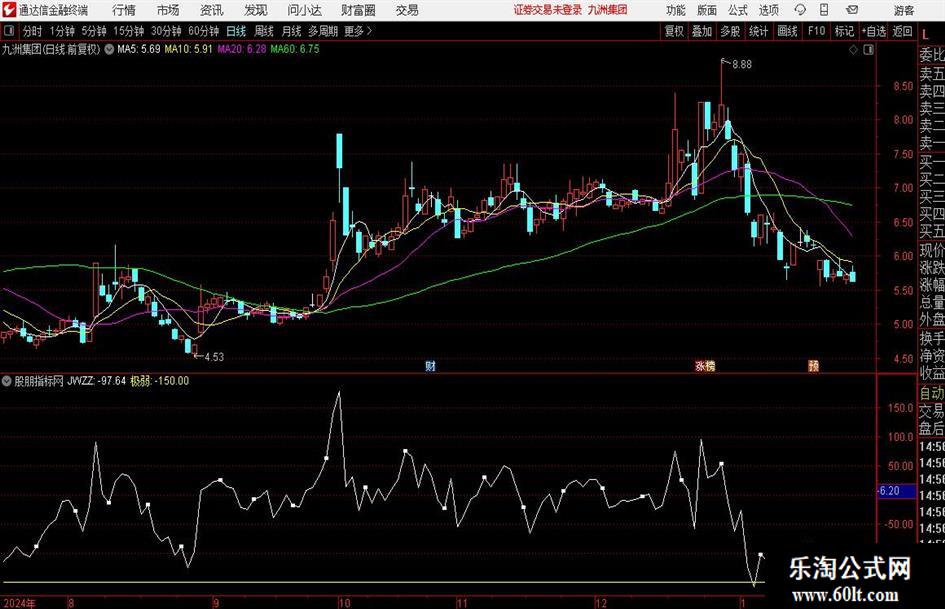Click the 返回 back button
945x609 pixels.
tap(902, 31)
